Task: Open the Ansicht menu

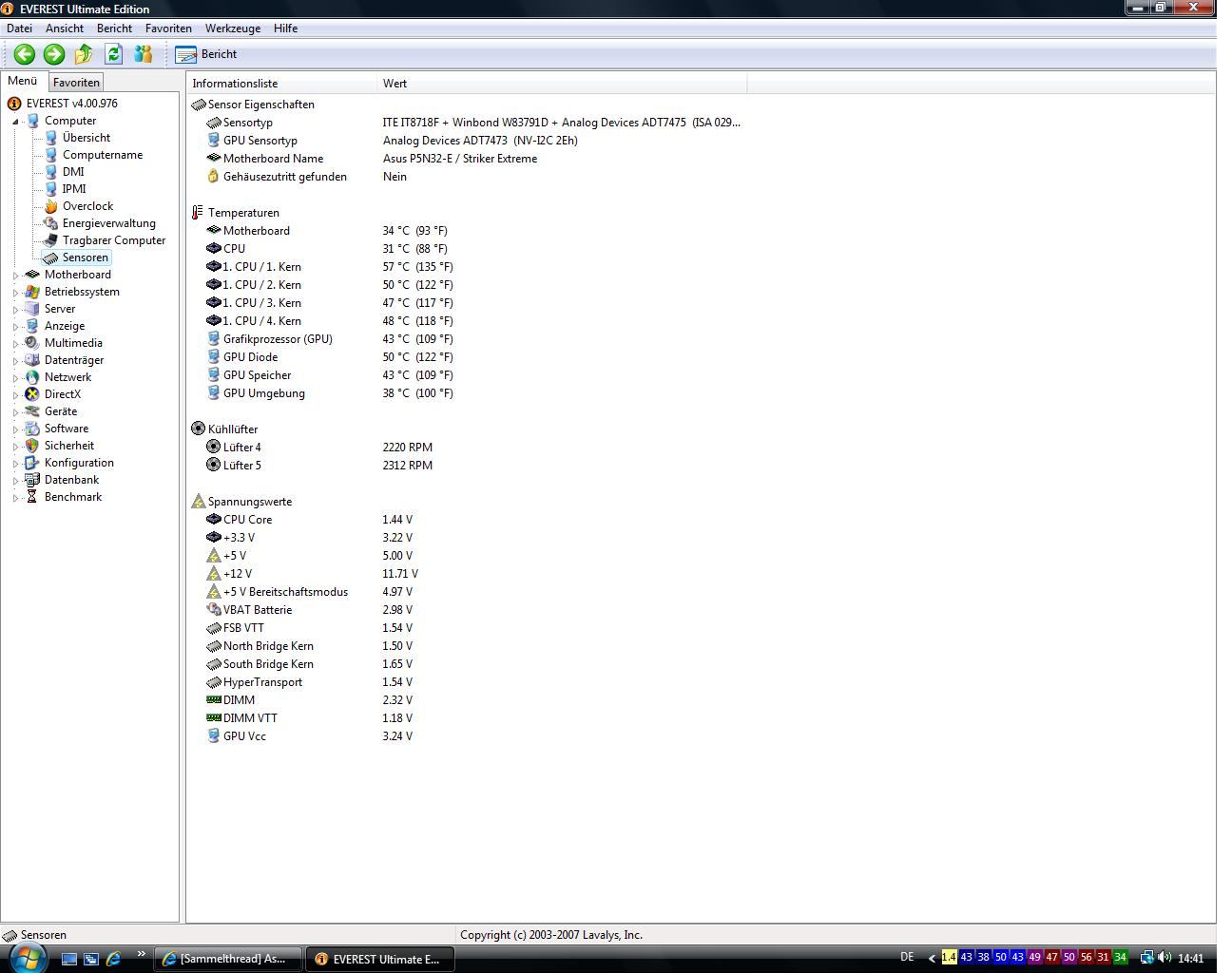Action: (65, 29)
